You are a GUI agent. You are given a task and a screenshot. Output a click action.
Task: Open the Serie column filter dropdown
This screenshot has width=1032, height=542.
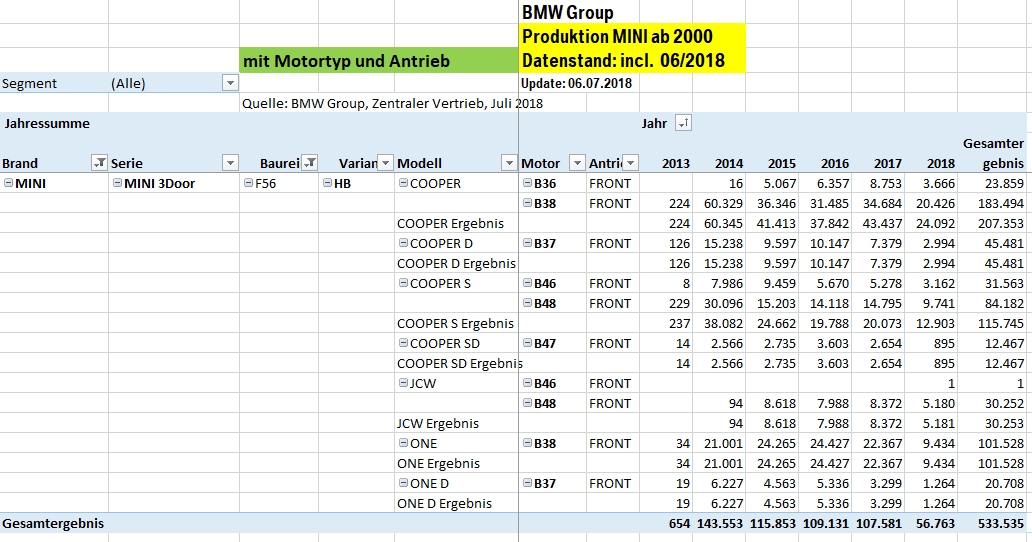pos(230,162)
